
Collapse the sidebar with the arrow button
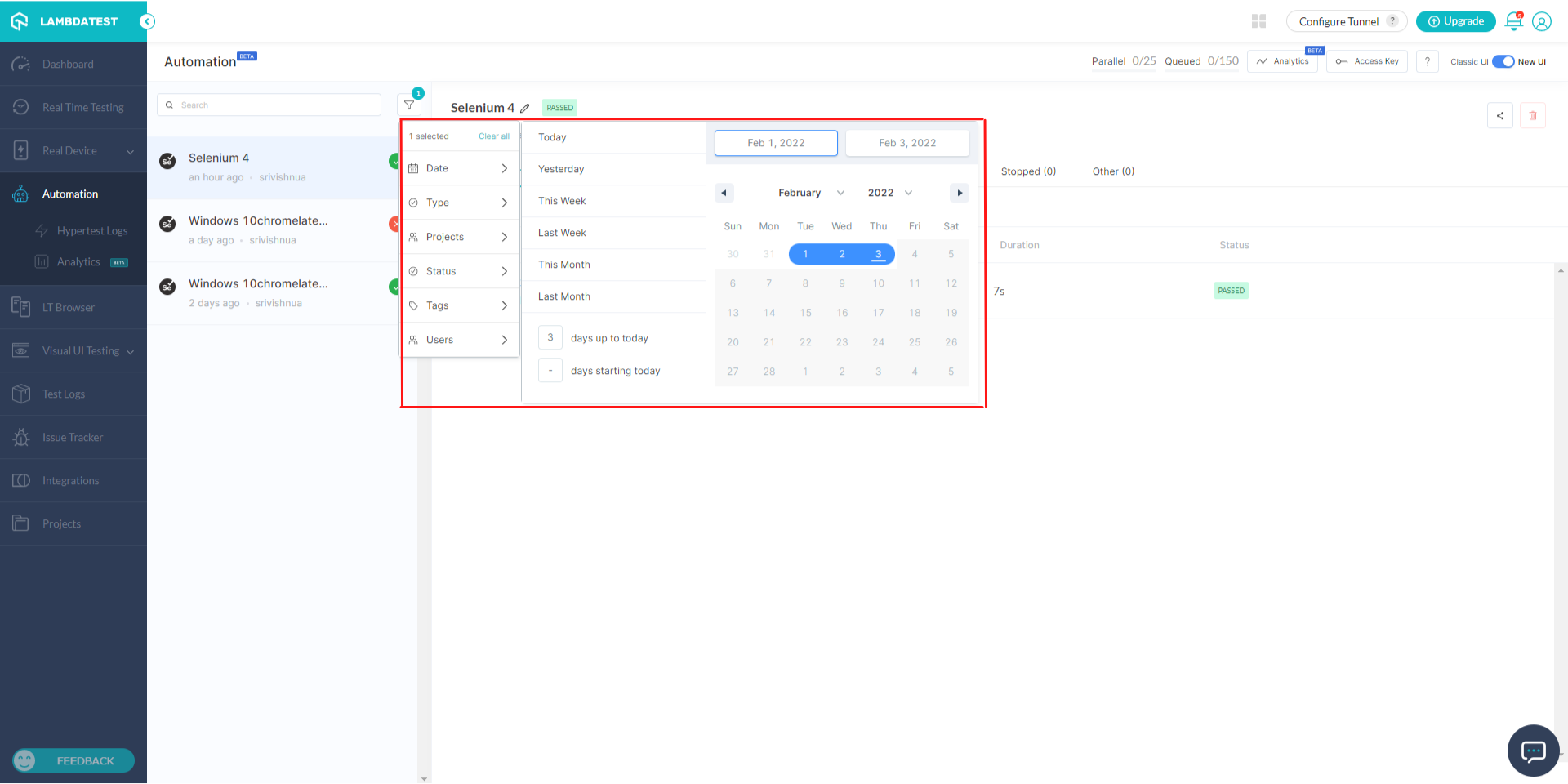[147, 21]
